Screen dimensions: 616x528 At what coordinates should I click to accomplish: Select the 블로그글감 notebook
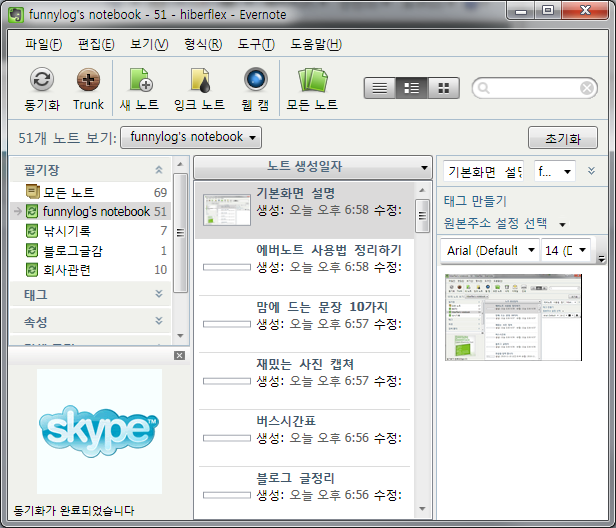91,250
